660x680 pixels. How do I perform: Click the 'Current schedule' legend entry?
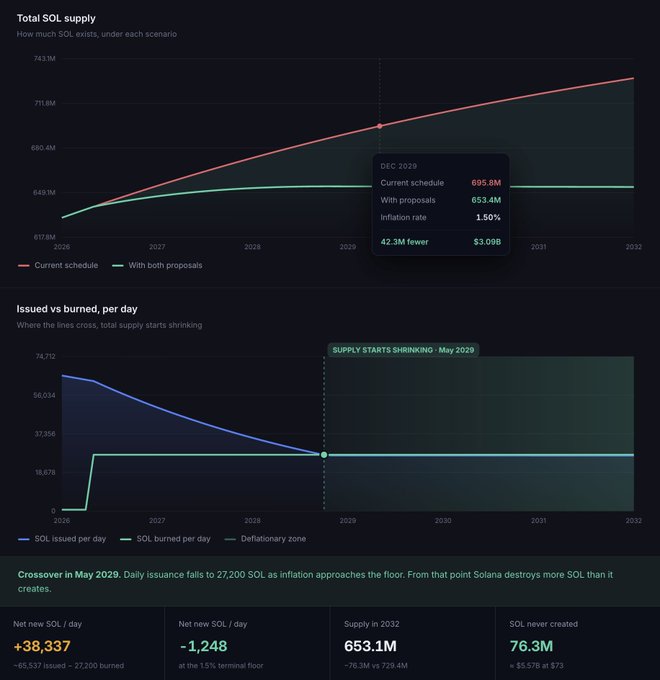[x=58, y=265]
